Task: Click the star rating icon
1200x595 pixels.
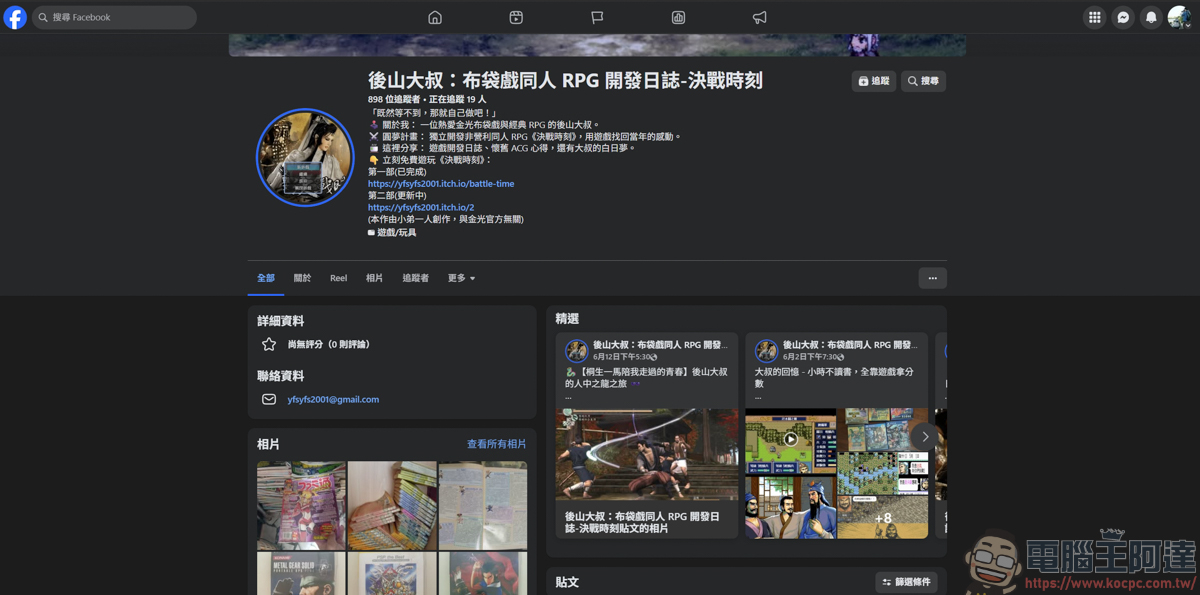Action: point(269,344)
